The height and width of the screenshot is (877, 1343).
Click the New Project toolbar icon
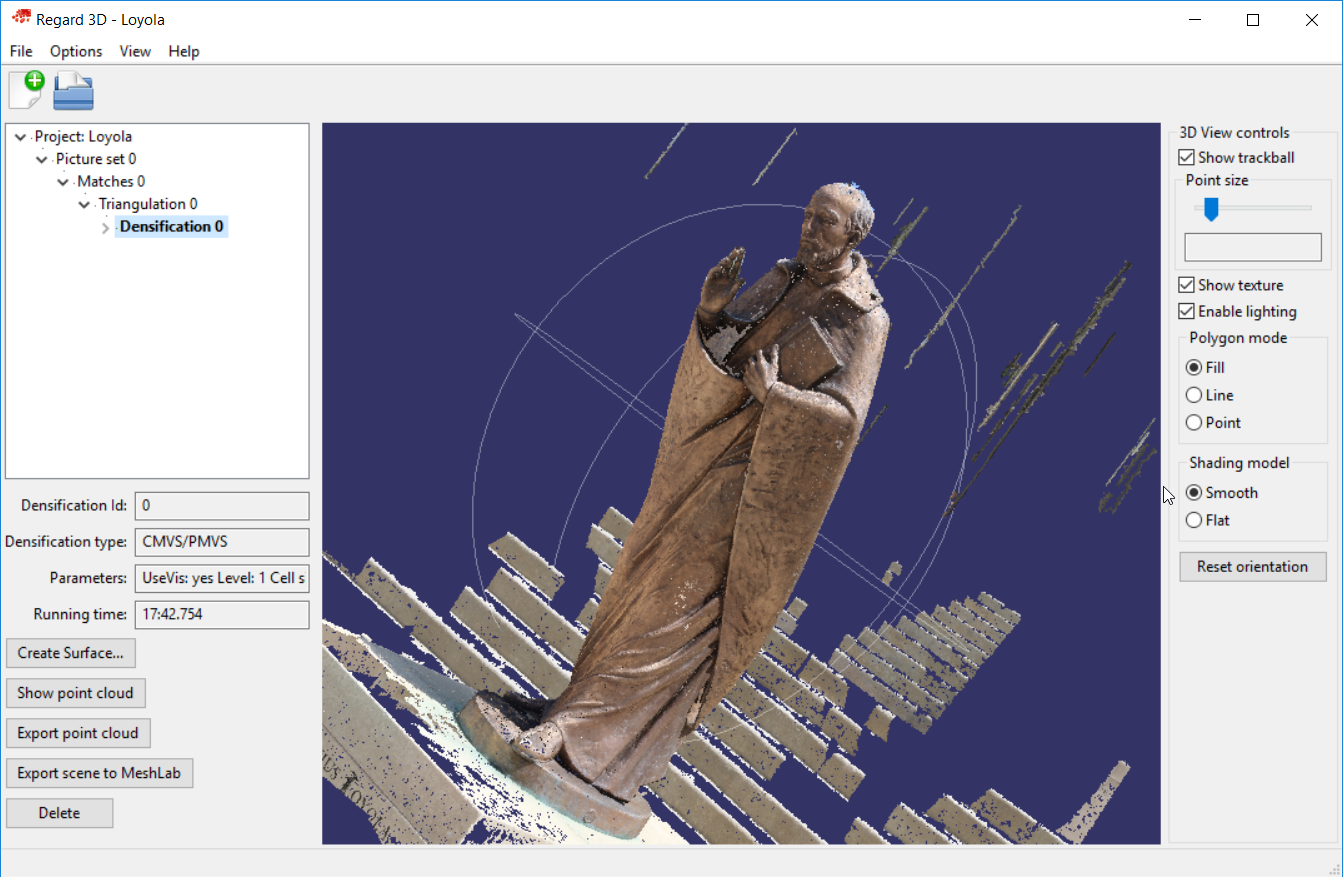tap(26, 90)
